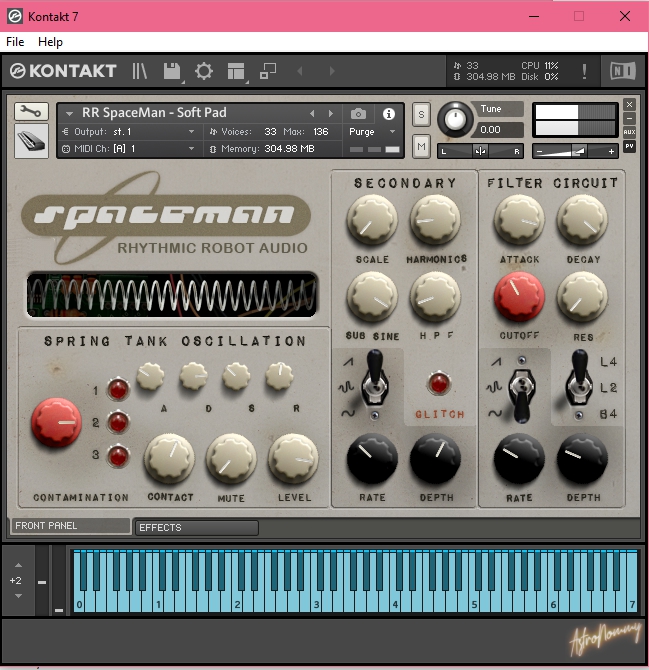The image size is (649, 670).
Task: Click the exclamation panic icon
Action: (x=584, y=71)
